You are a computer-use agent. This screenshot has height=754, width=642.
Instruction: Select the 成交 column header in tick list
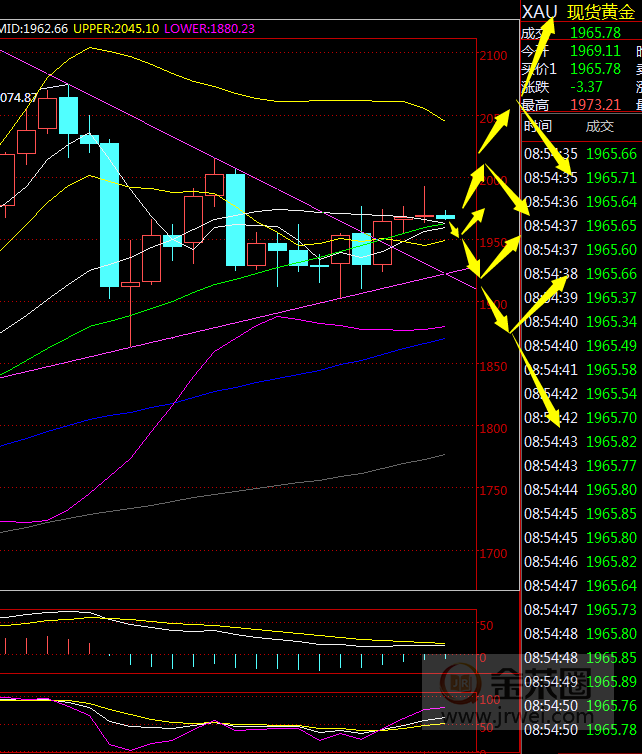coord(600,126)
